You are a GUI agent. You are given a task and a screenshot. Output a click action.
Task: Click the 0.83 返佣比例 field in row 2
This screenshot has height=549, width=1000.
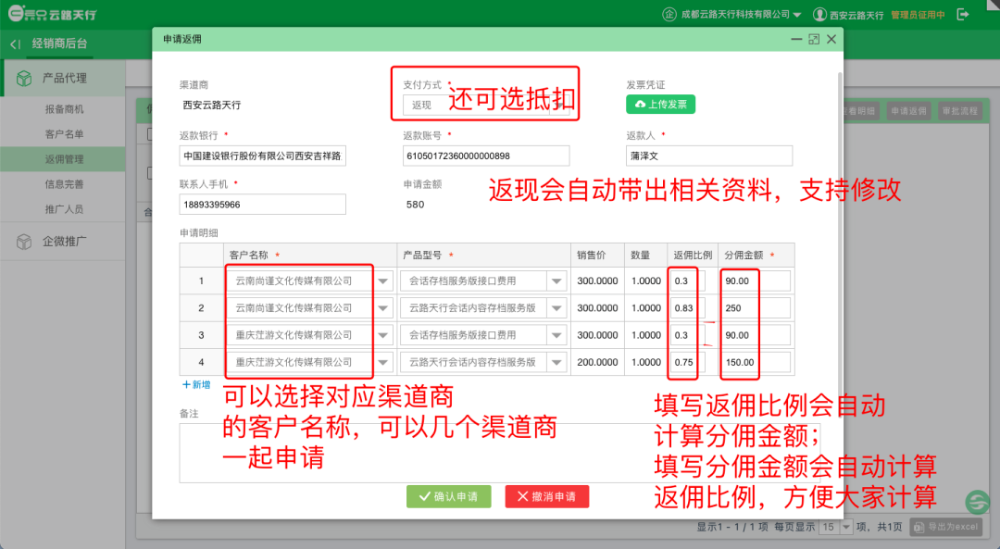click(x=688, y=308)
